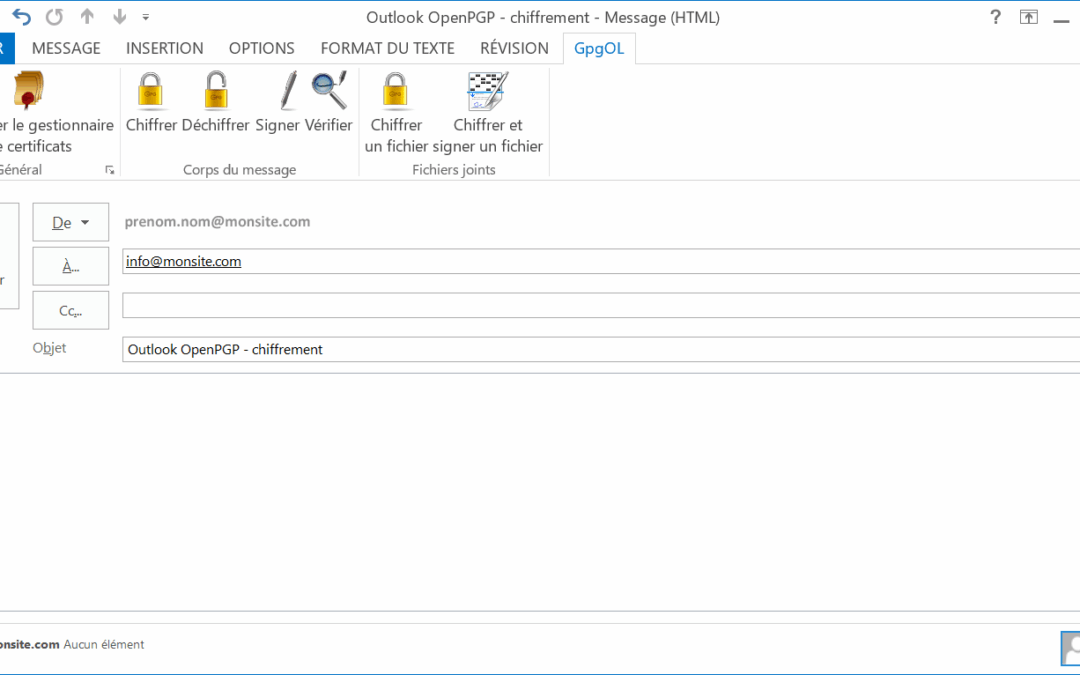This screenshot has height=675, width=1080.
Task: Click Aucun élément status text
Action: click(x=104, y=645)
